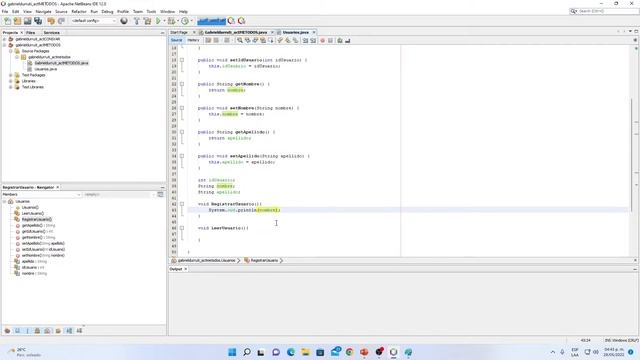Minimize the Projects panel with dash button
Image resolution: width=640 pixels, height=360 pixels.
coord(162,33)
